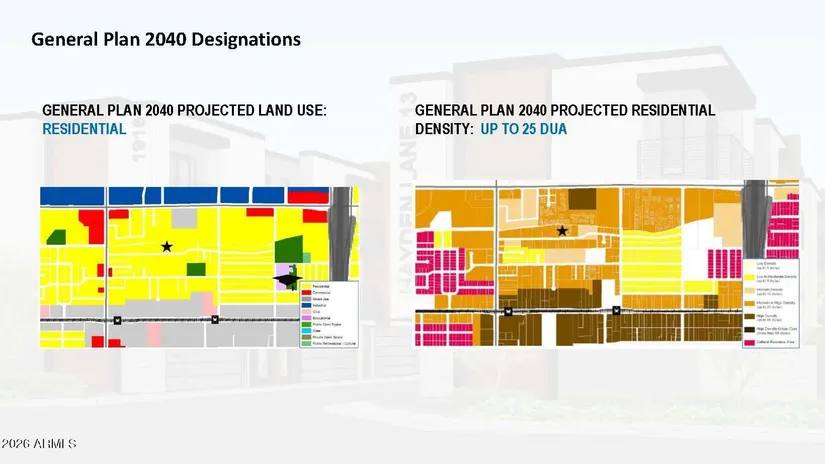
Task: Click the Projected Residential Density heading
Action: coord(564,111)
